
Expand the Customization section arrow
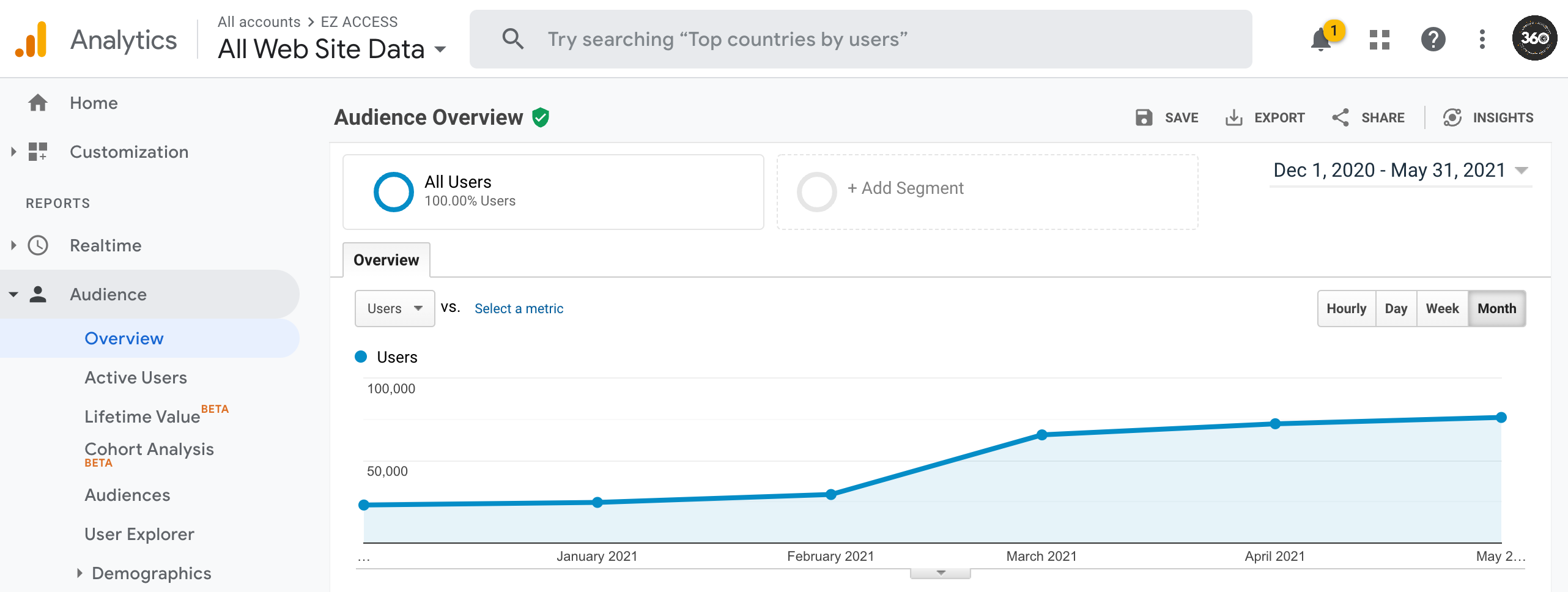point(13,152)
